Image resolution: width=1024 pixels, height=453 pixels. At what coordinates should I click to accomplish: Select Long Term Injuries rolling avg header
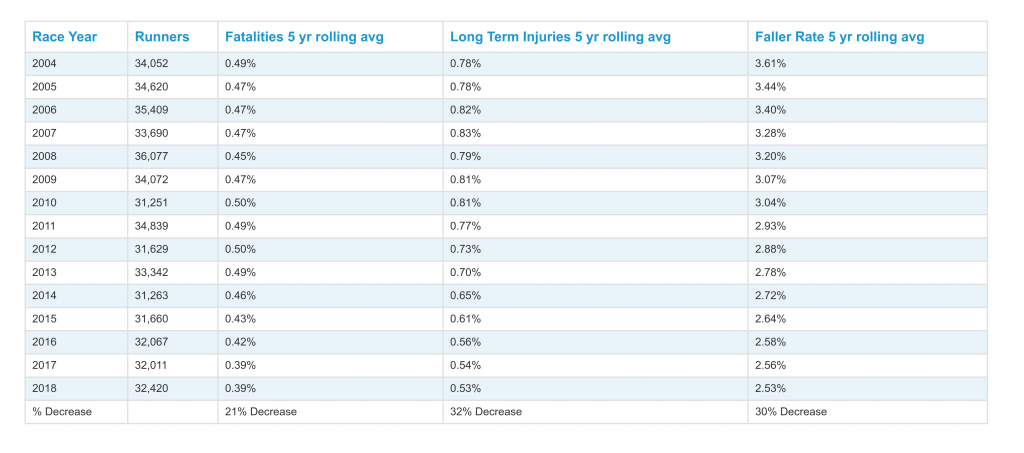click(560, 37)
